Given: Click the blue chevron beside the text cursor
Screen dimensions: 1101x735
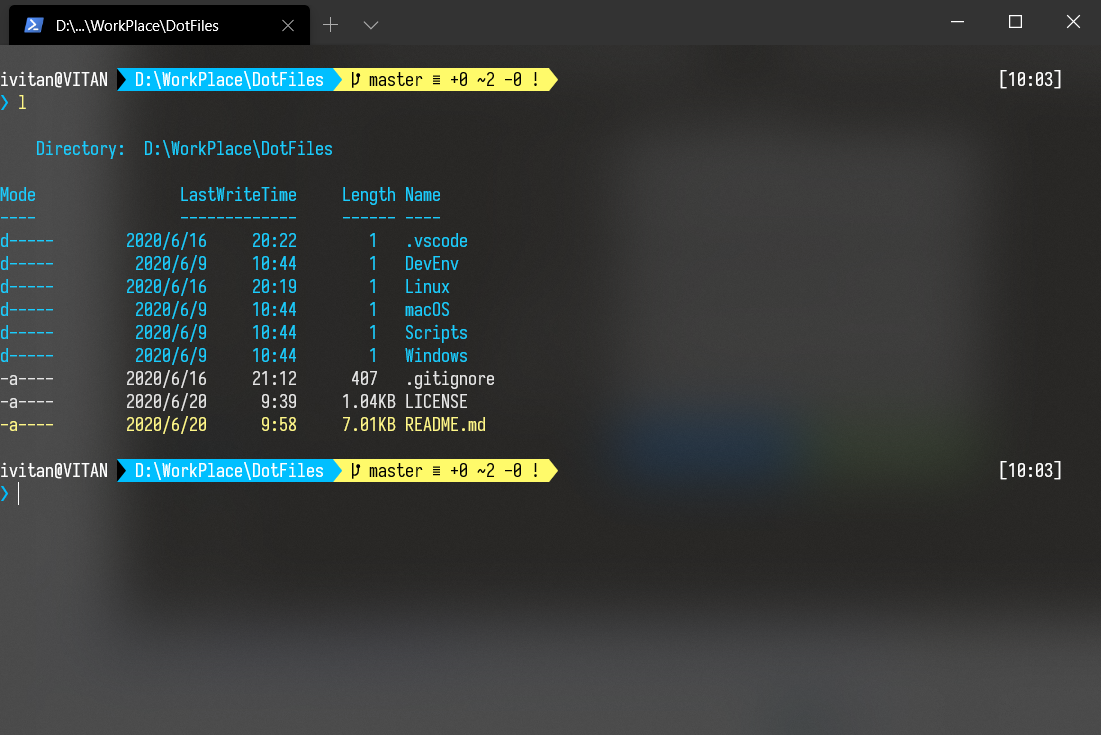Looking at the screenshot, I should [5, 493].
